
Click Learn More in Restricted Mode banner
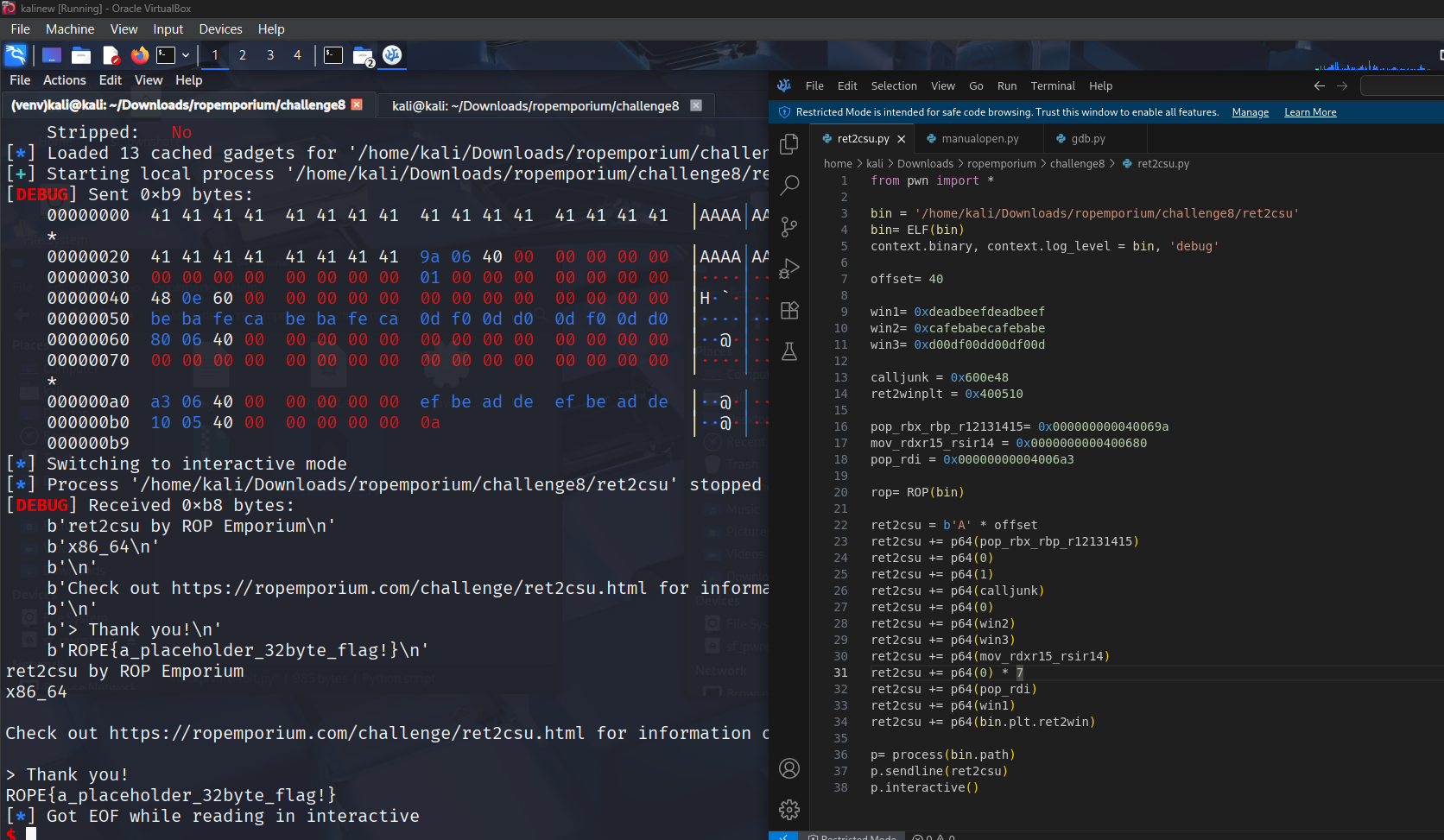pos(1310,112)
